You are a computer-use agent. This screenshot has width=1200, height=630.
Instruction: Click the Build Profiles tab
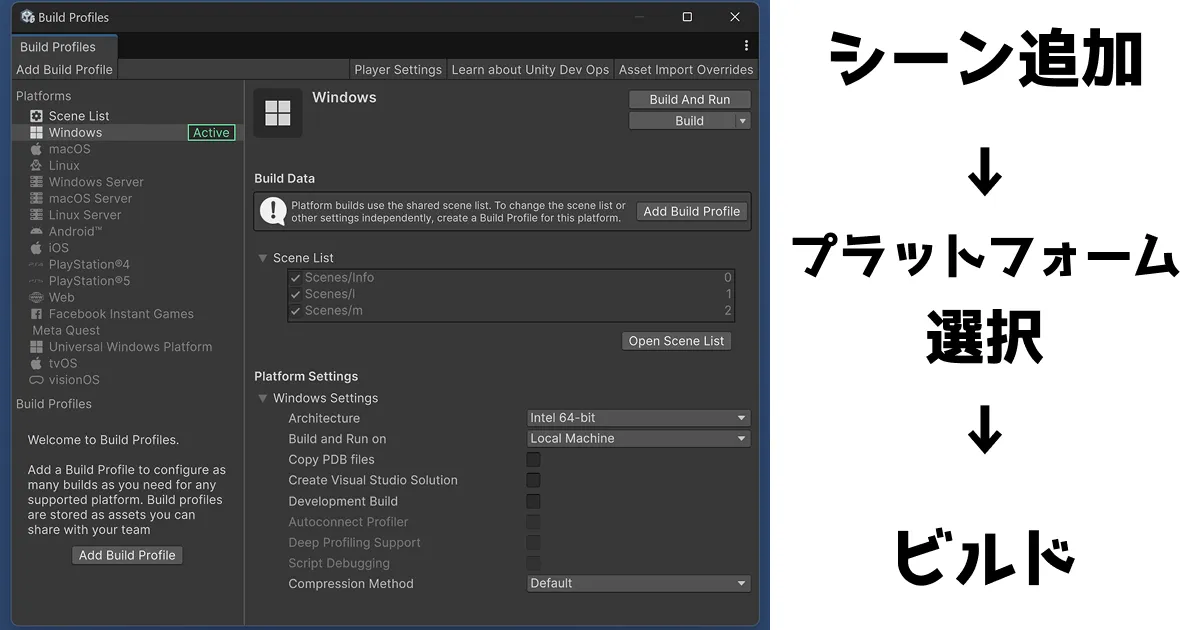coord(58,47)
